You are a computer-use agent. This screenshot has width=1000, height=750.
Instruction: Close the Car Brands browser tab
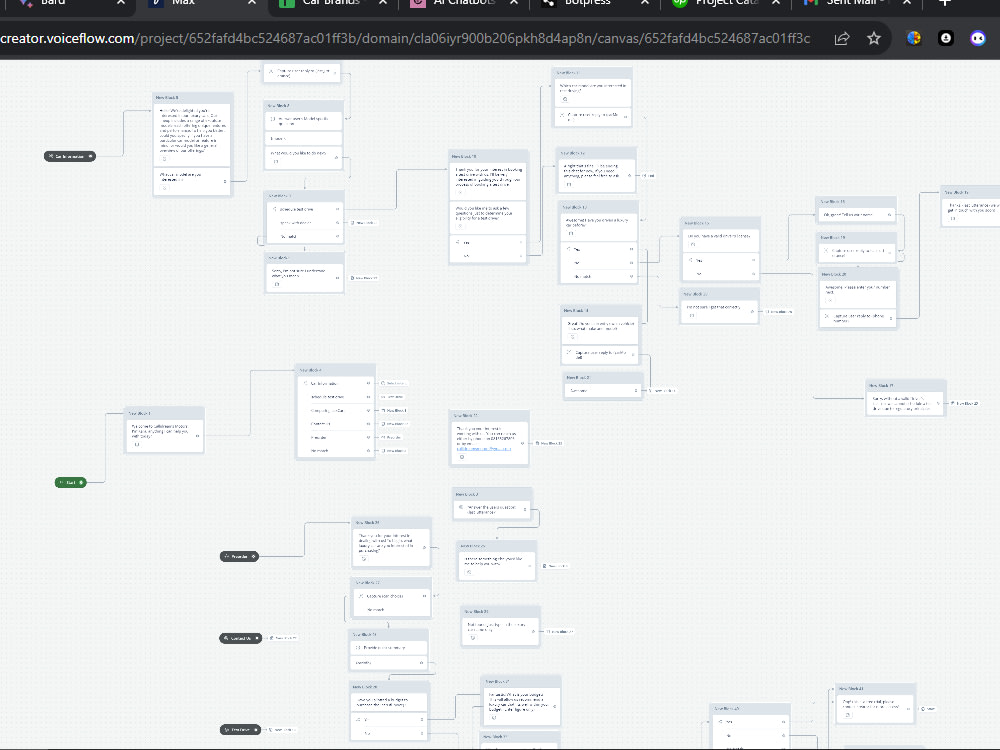(x=383, y=3)
